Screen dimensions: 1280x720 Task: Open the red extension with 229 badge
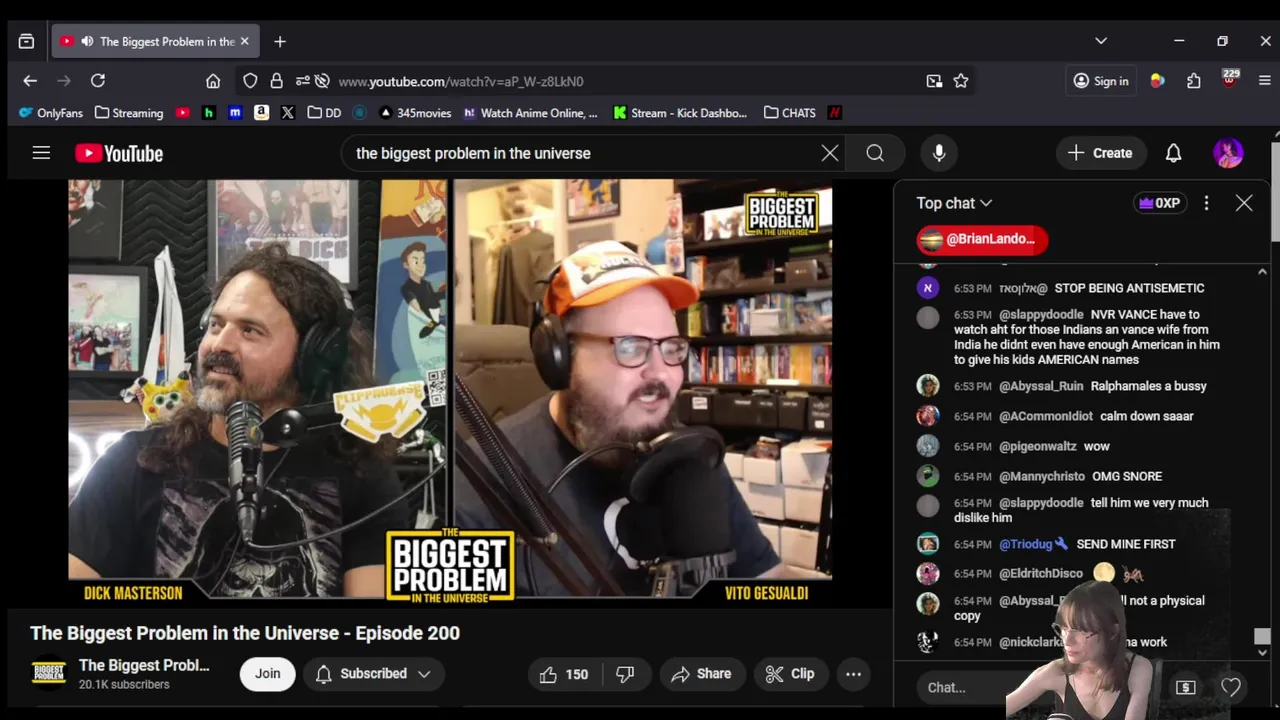click(1230, 79)
